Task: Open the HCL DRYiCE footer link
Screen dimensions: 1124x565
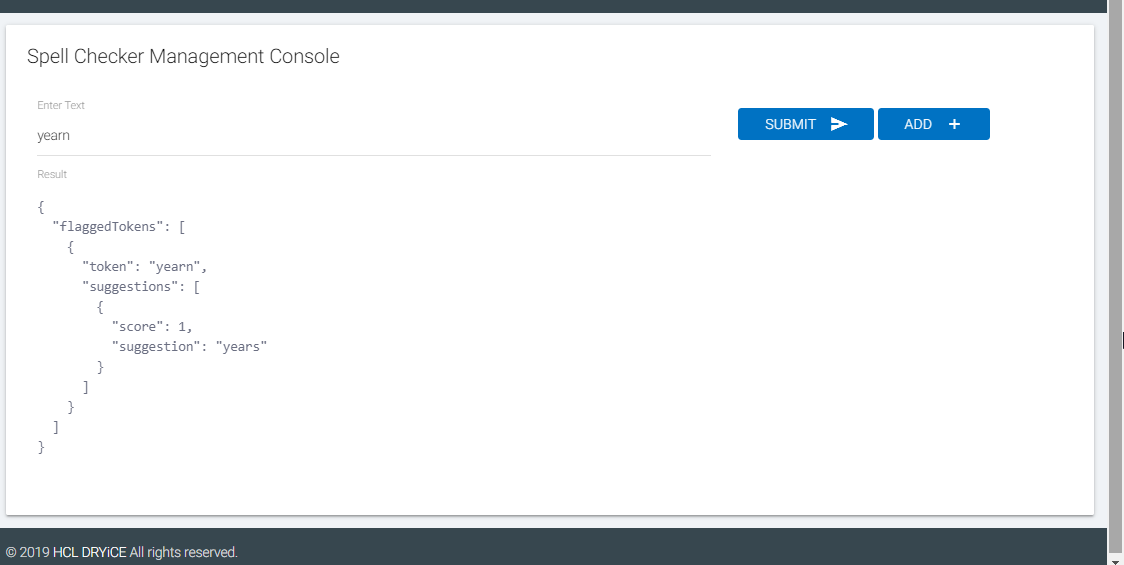Action: coord(90,552)
